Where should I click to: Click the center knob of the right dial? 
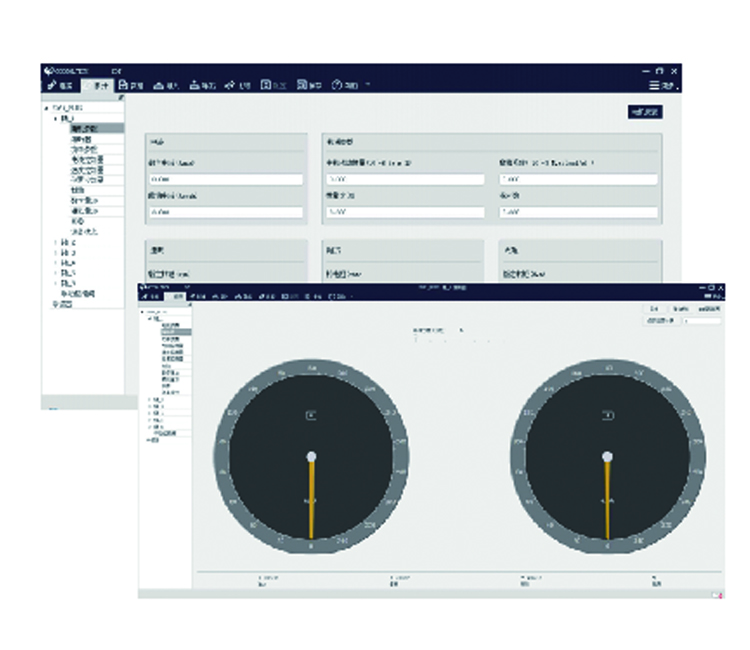[x=606, y=456]
